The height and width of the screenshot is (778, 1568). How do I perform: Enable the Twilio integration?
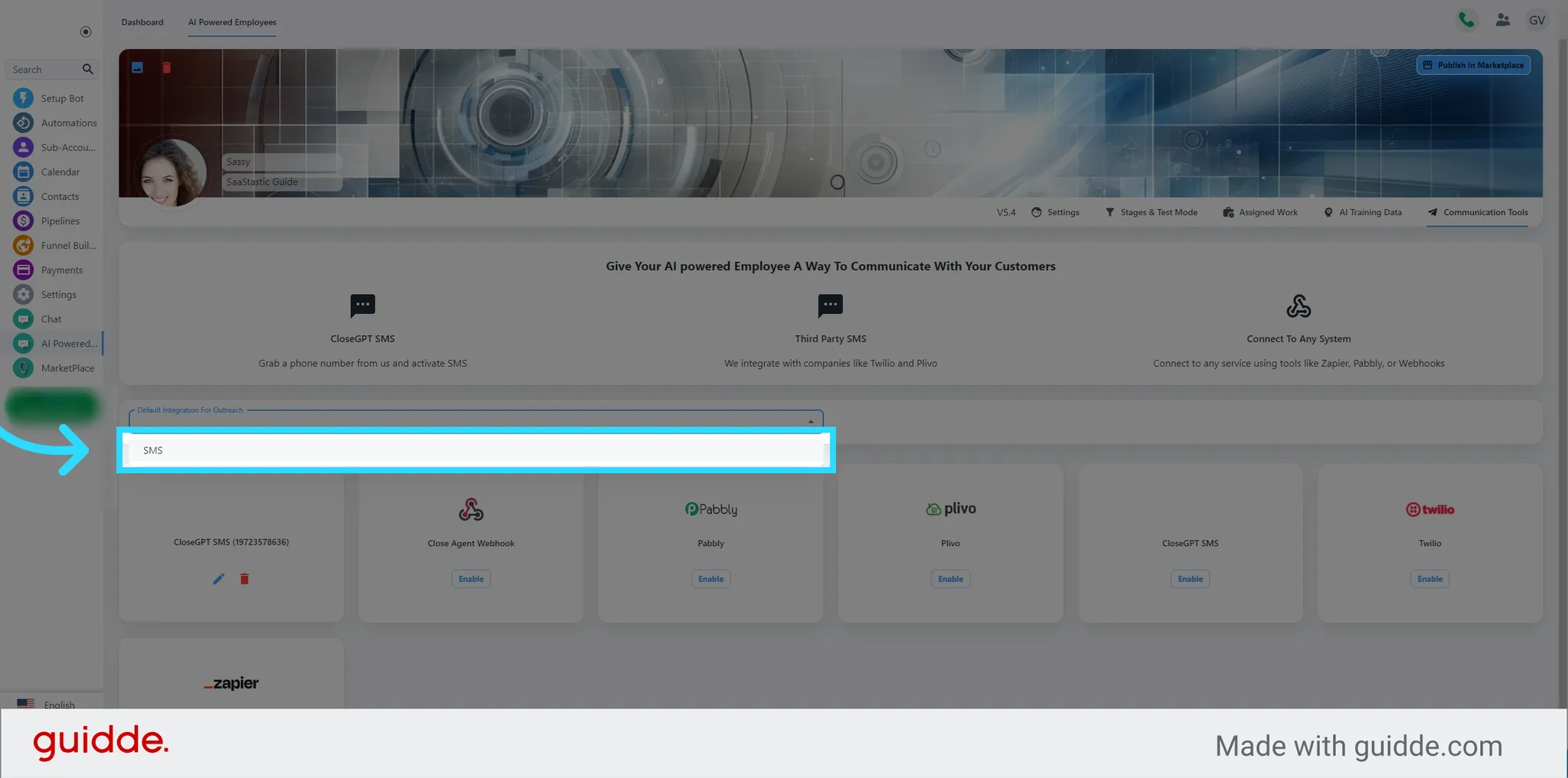(1429, 579)
